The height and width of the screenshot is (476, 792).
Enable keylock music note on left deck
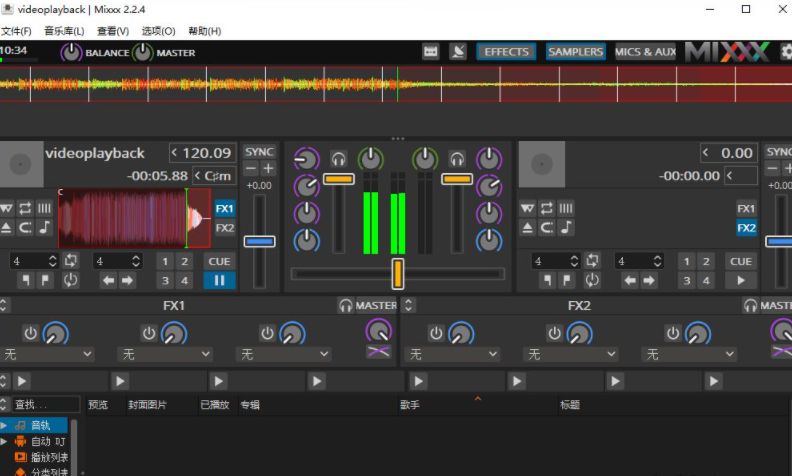coord(44,228)
